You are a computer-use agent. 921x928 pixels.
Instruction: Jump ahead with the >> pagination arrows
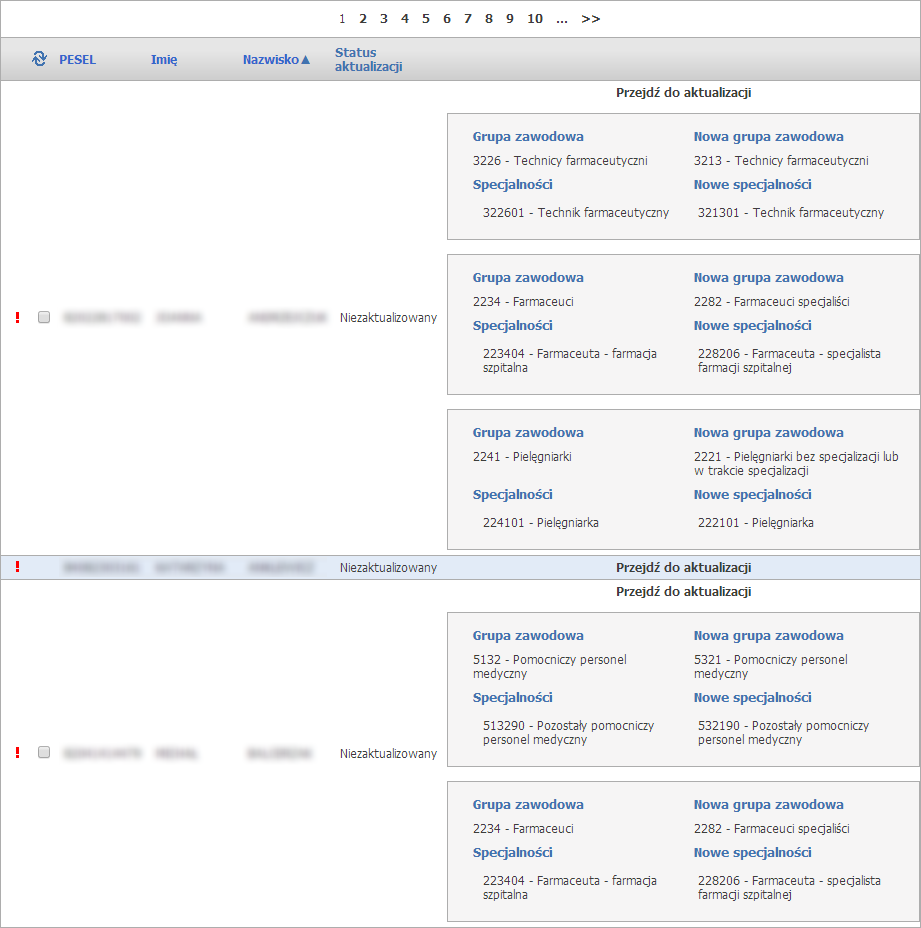pyautogui.click(x=590, y=19)
